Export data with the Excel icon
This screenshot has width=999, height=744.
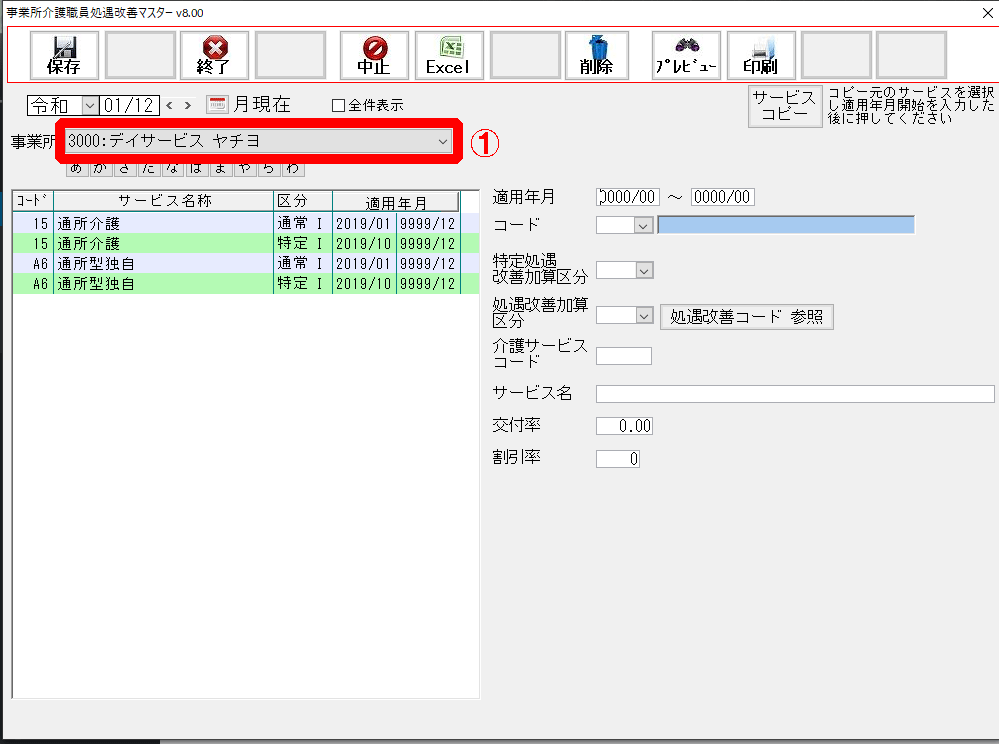[x=449, y=55]
